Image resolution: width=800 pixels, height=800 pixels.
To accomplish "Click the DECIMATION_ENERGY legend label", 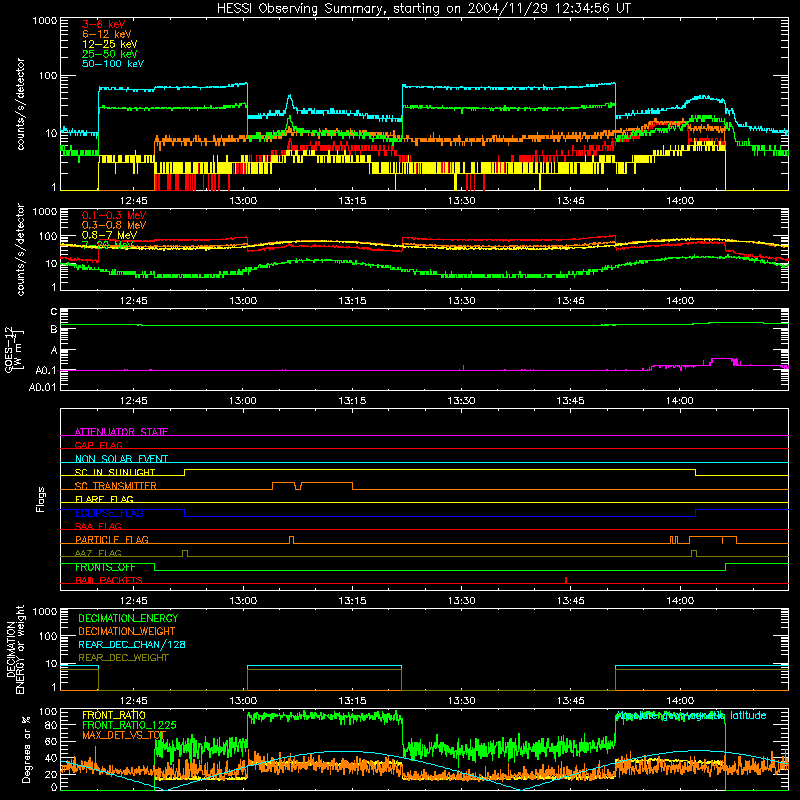I will click(128, 618).
